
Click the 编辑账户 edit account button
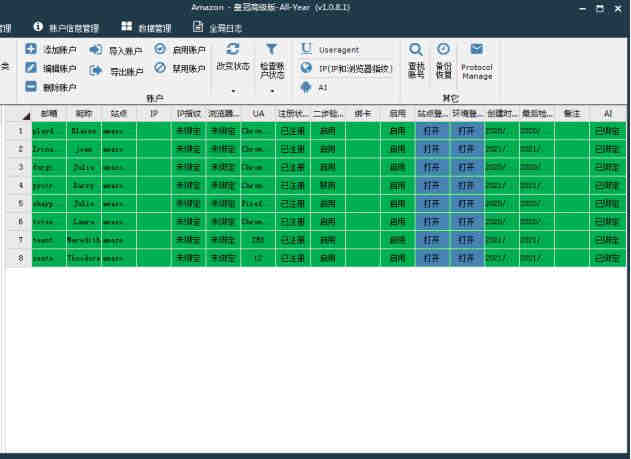pyautogui.click(x=51, y=68)
